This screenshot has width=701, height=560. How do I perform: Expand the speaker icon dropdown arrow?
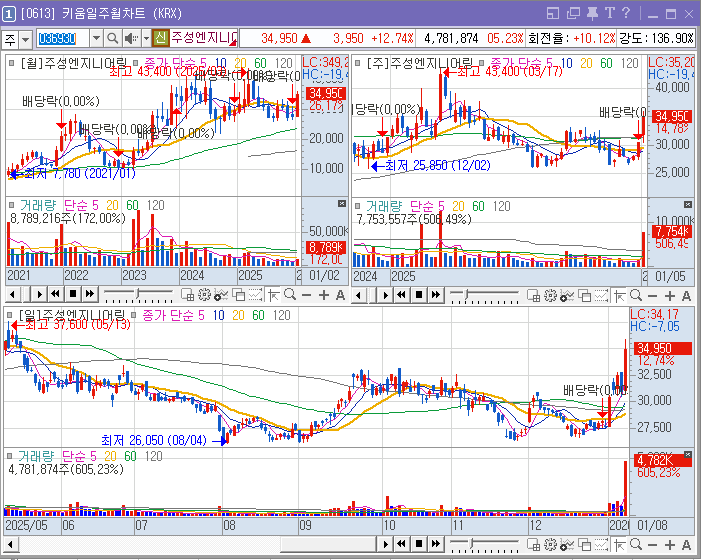tap(146, 38)
